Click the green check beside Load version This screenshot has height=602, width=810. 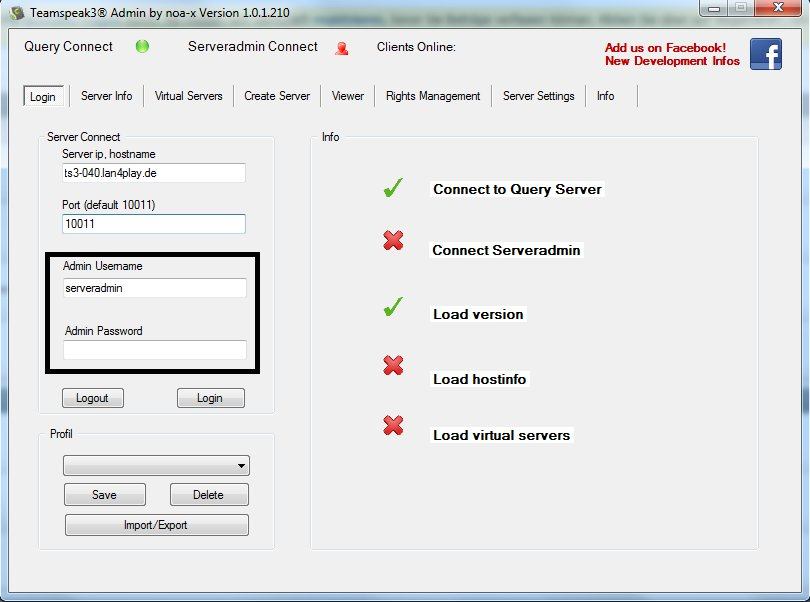click(393, 307)
